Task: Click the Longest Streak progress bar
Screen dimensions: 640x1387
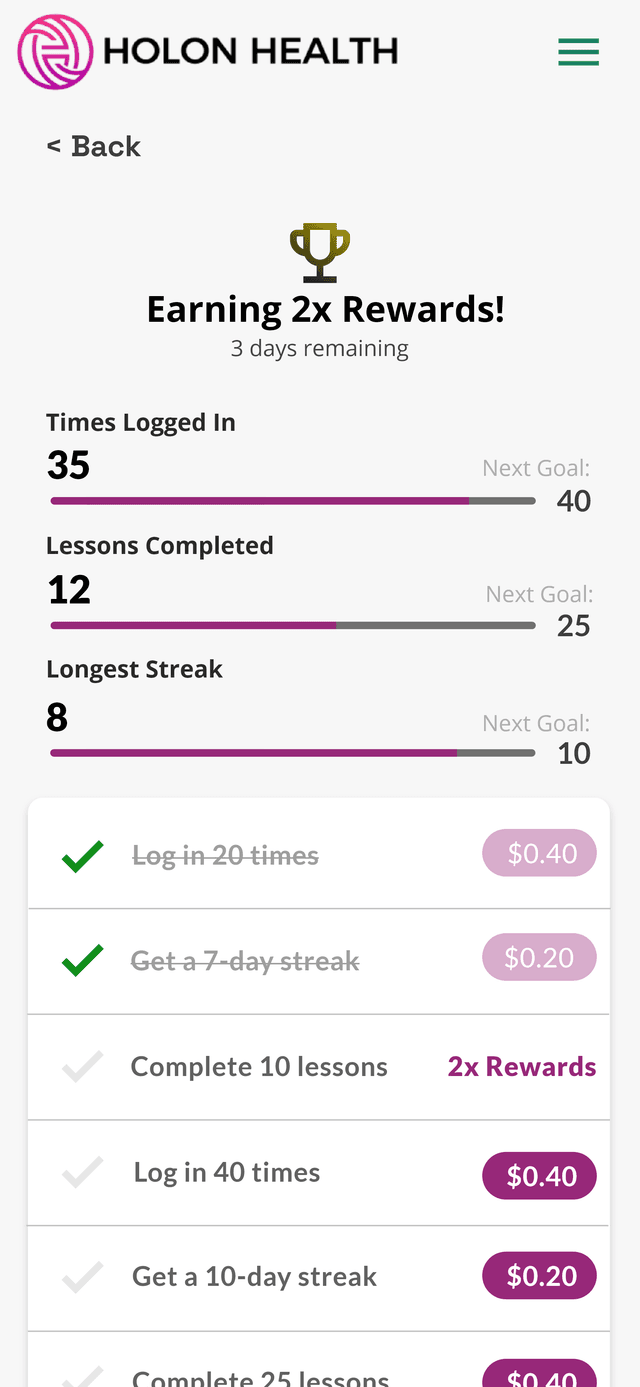Action: (293, 753)
